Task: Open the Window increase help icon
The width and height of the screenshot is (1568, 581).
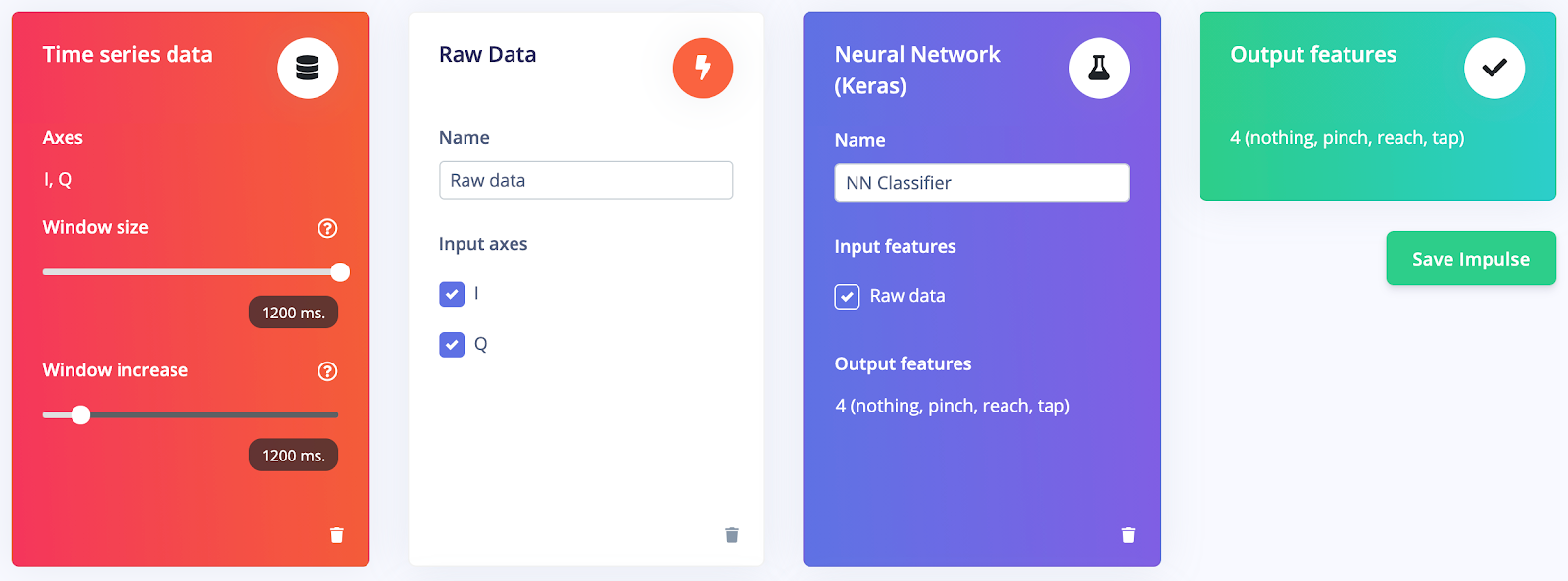Action: (x=327, y=371)
